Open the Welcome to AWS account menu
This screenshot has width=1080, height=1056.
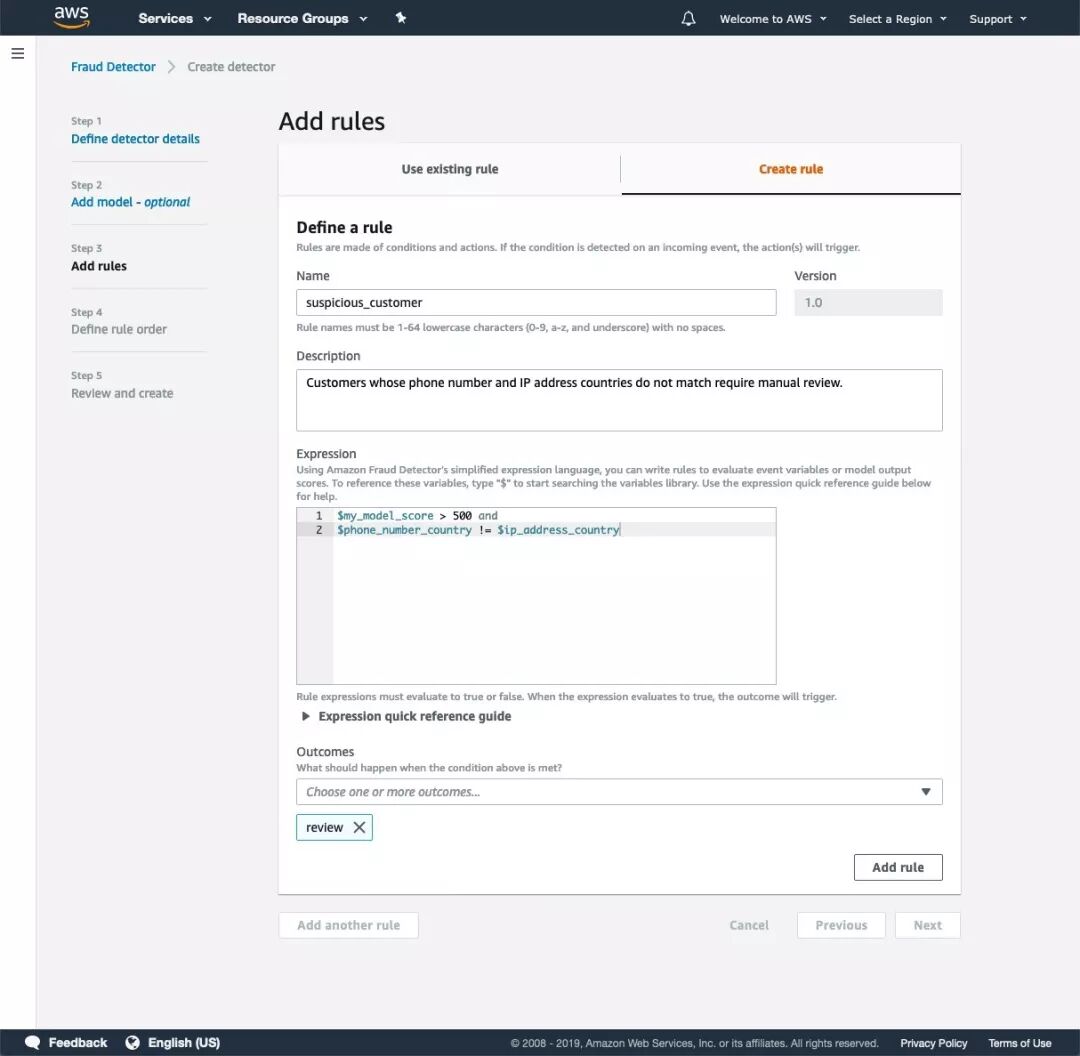point(773,19)
